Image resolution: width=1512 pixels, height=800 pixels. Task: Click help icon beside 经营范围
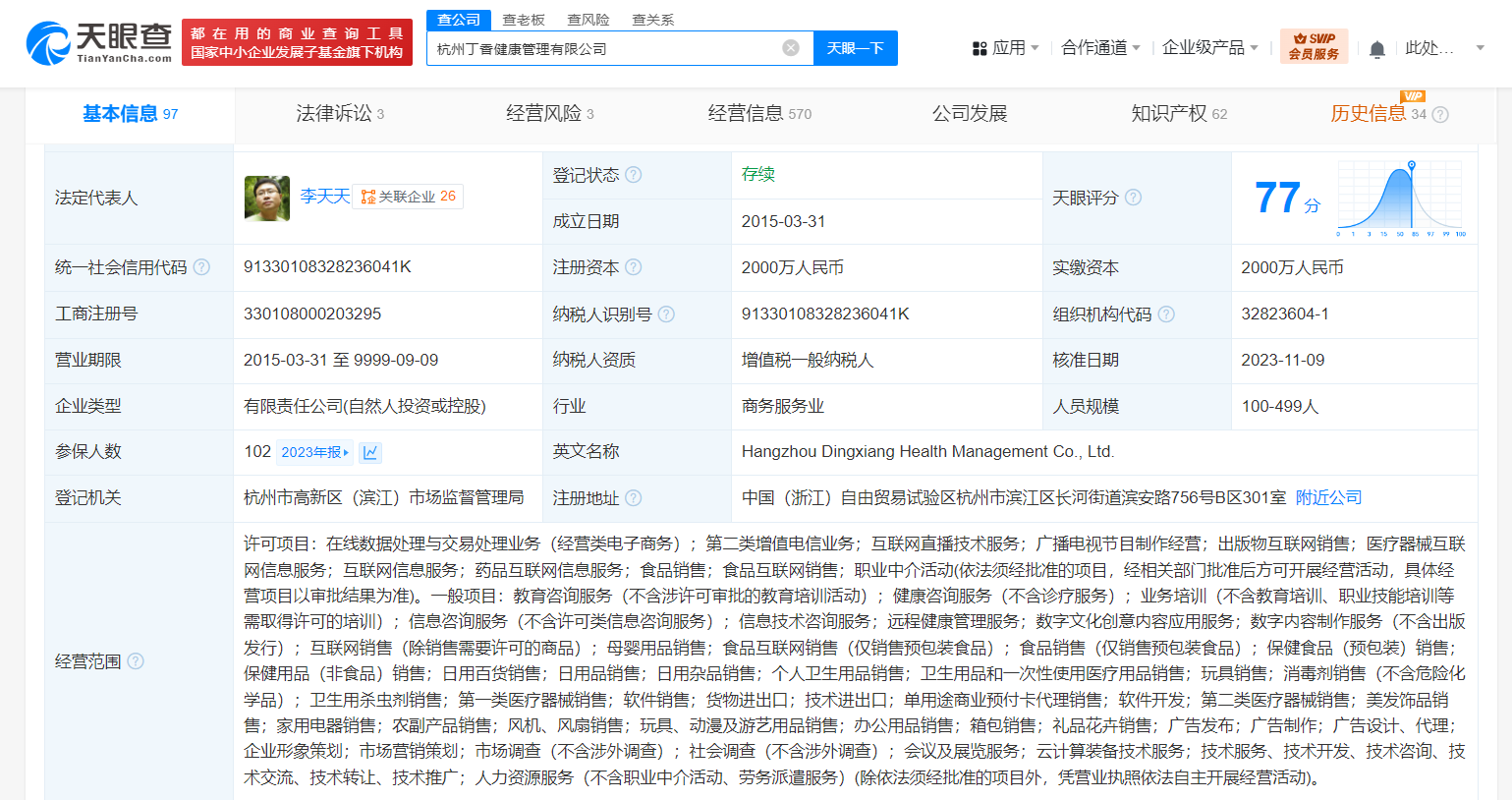pyautogui.click(x=136, y=661)
